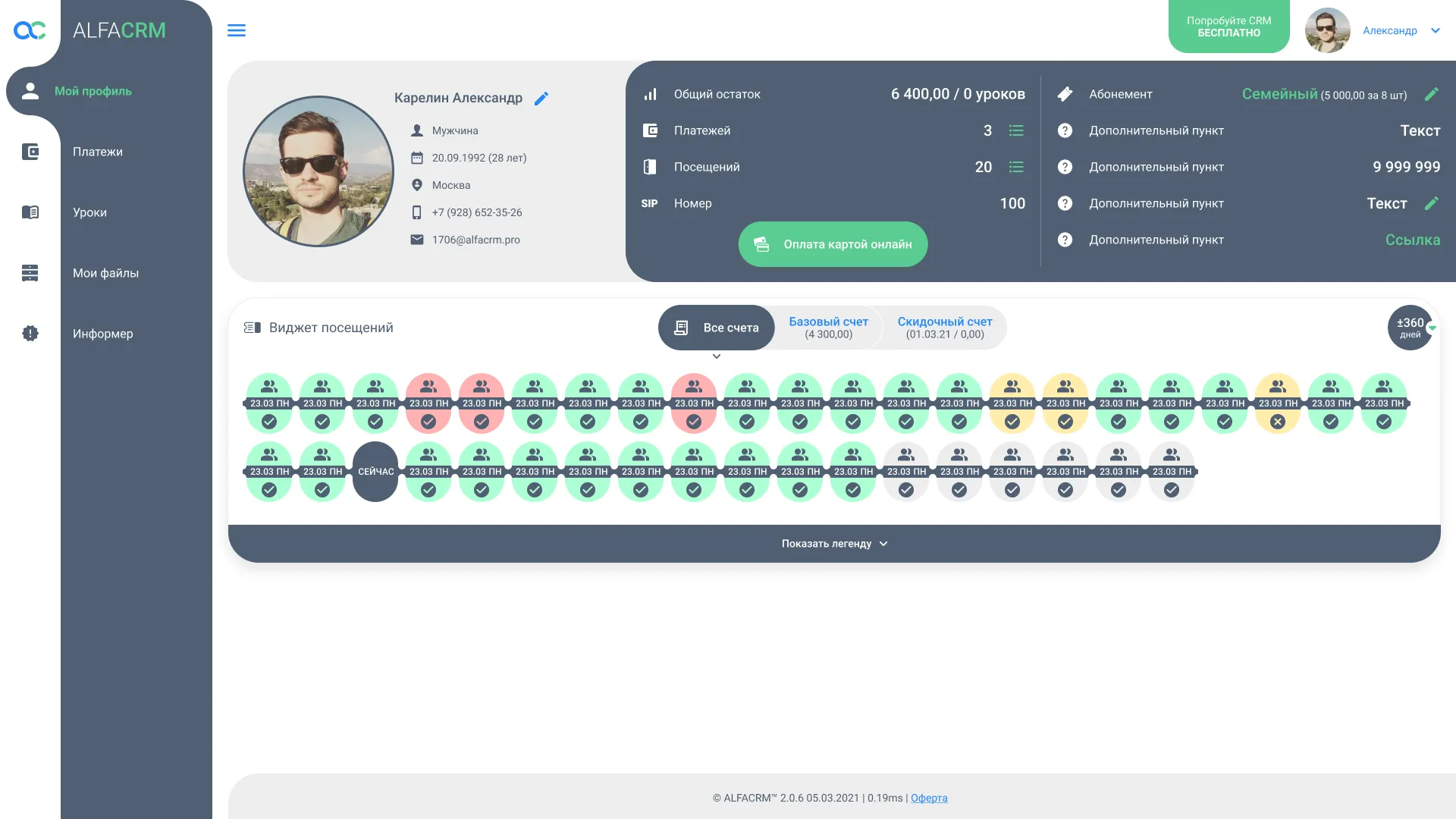Expand Показать легенду
The height and width of the screenshot is (819, 1456).
(834, 544)
